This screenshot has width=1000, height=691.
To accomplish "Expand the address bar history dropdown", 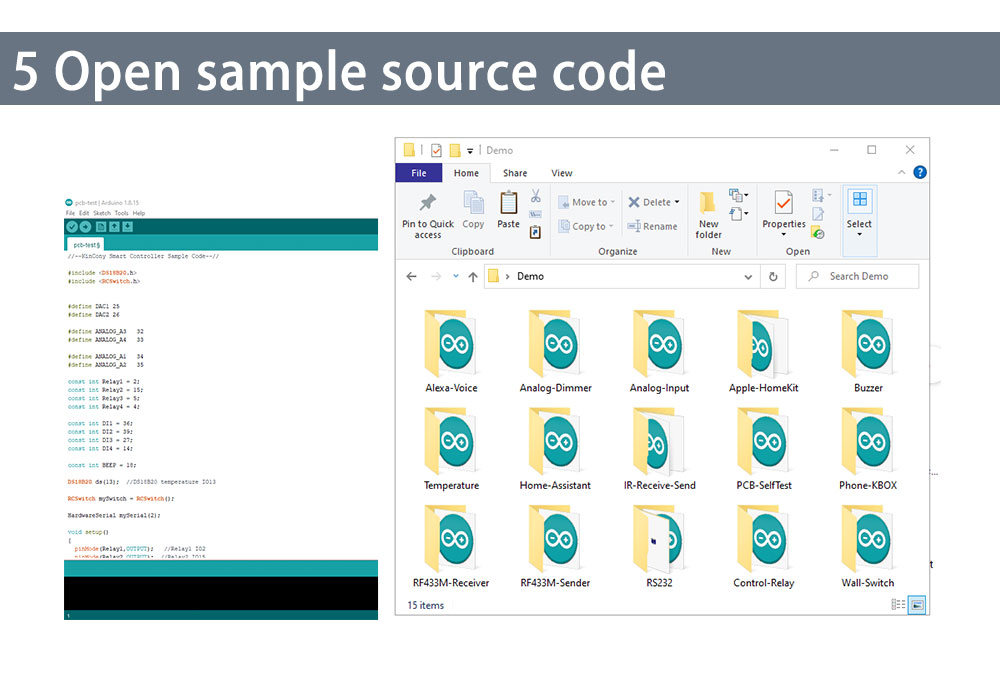I will [x=749, y=277].
